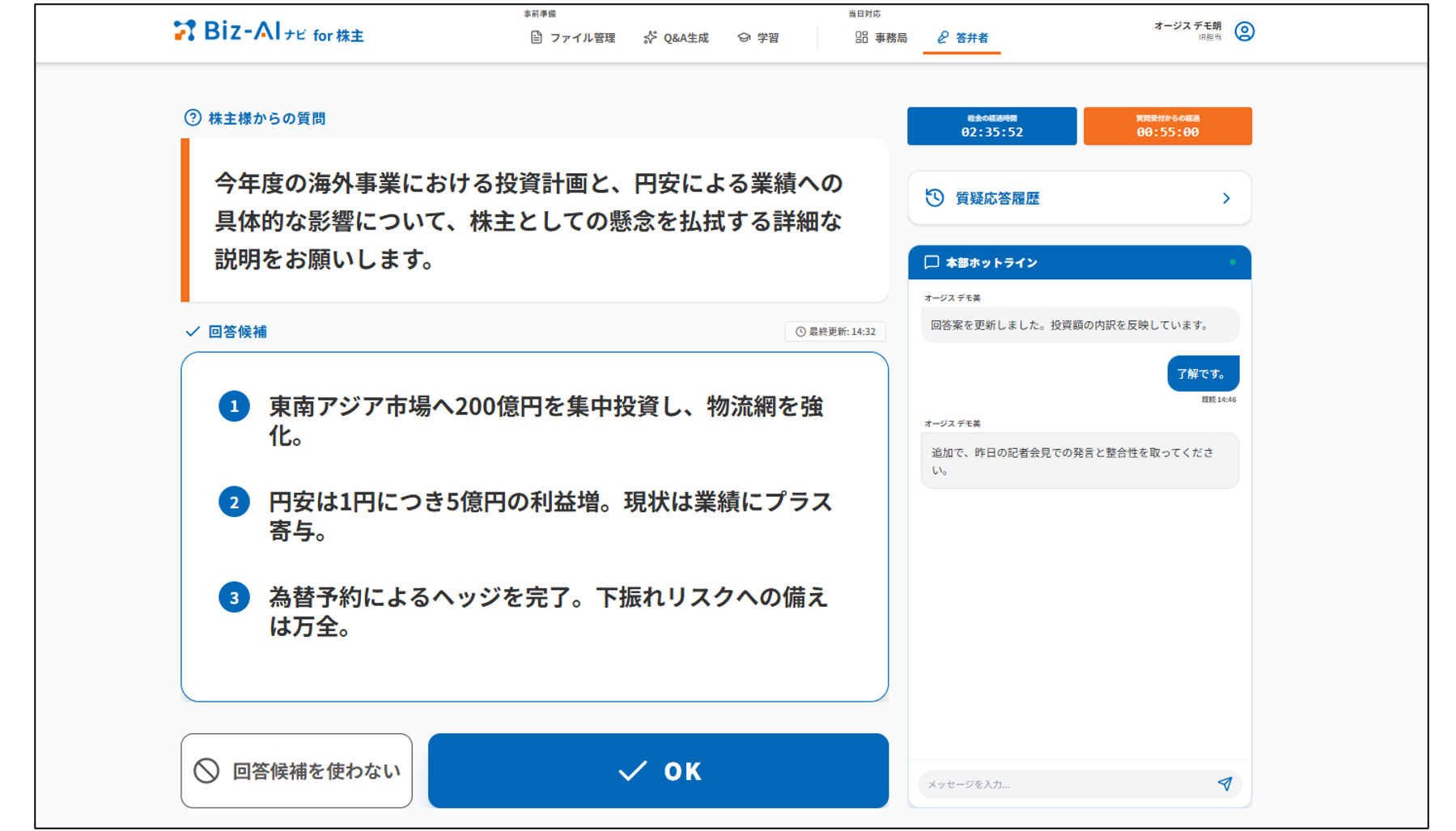
Task: Click the 学習 graduation cap icon
Action: (x=744, y=36)
